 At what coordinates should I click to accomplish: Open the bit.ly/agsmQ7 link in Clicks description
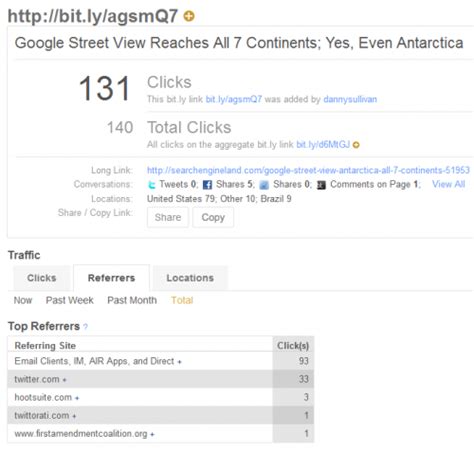pos(234,99)
